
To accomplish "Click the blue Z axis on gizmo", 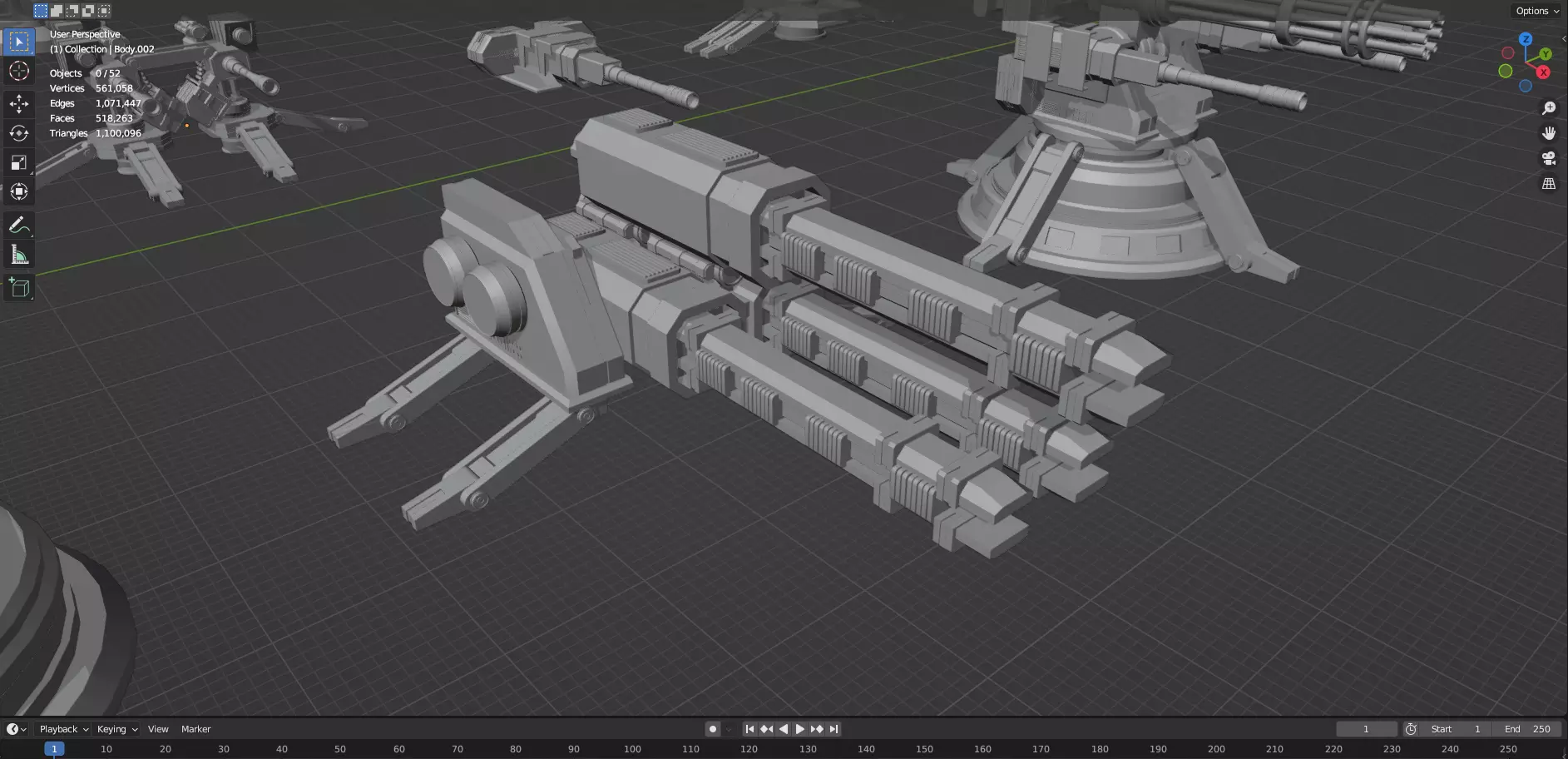I will pyautogui.click(x=1526, y=39).
